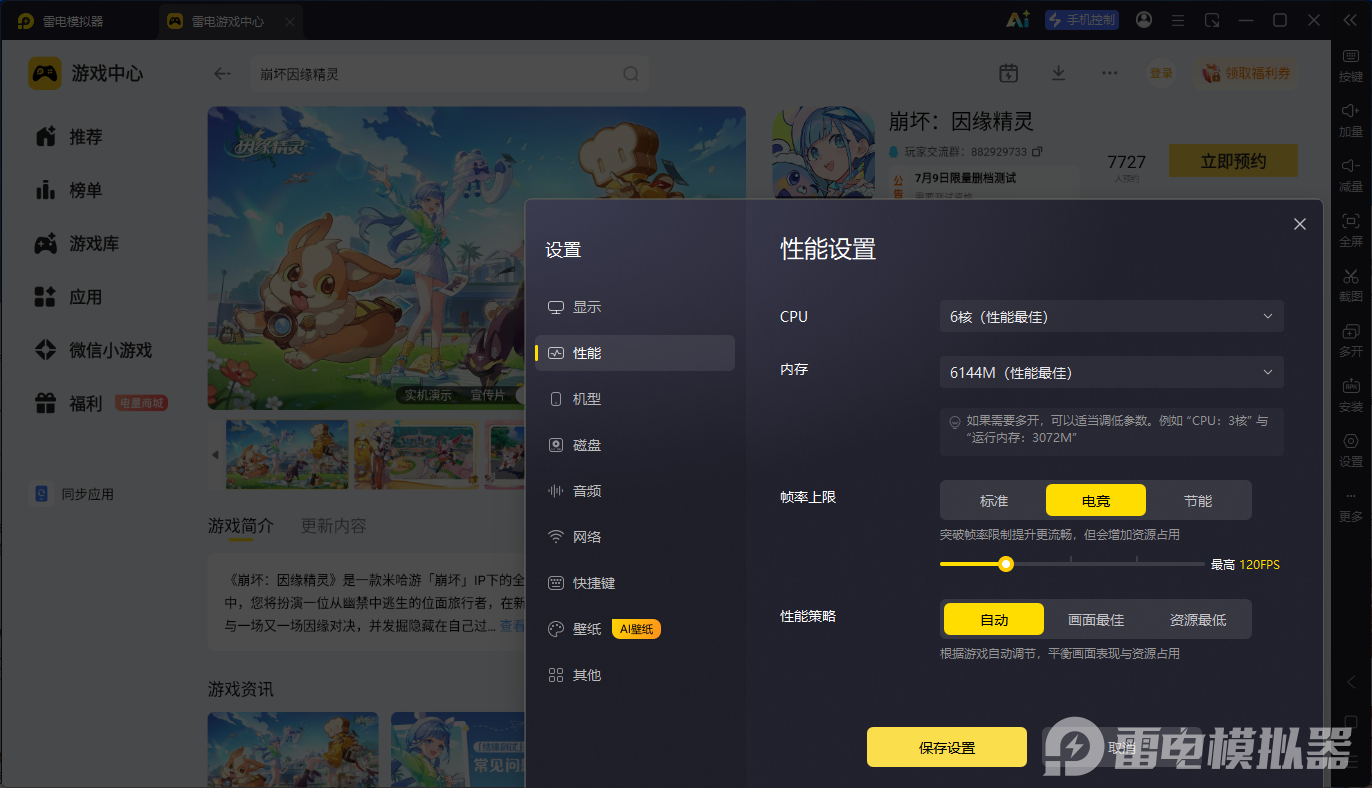Set performance strategy to 画面最佳
Screen dimensions: 1372x788
[1096, 620]
